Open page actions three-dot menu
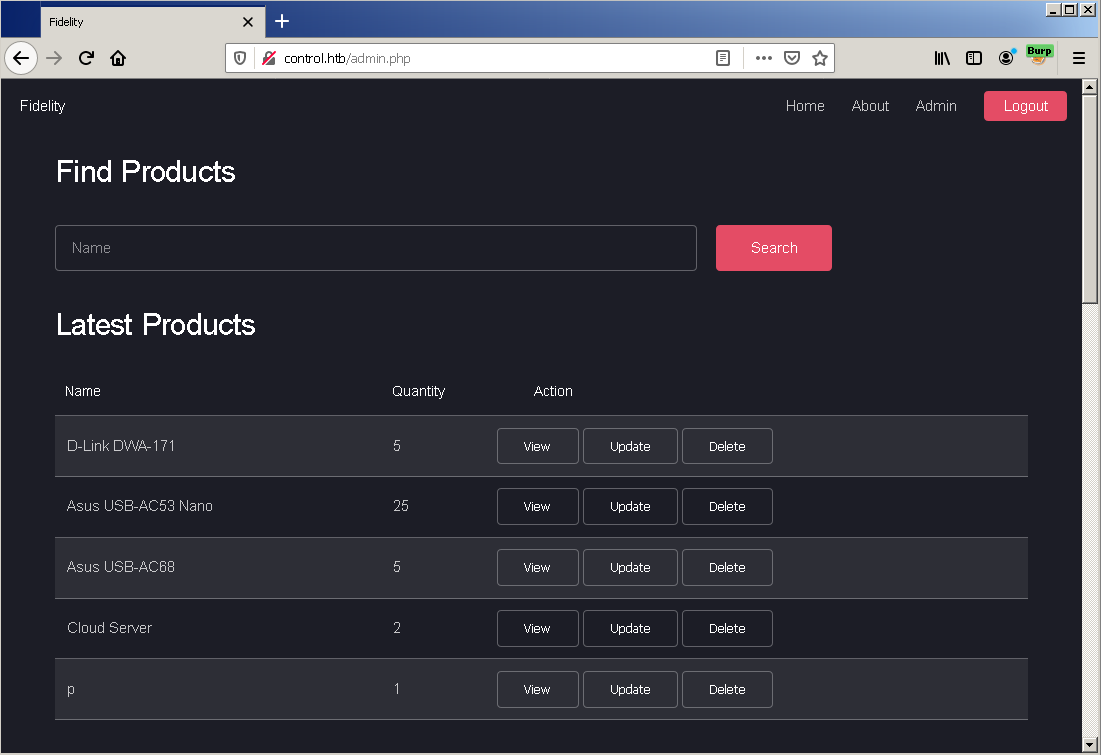This screenshot has width=1101, height=755. [x=763, y=58]
